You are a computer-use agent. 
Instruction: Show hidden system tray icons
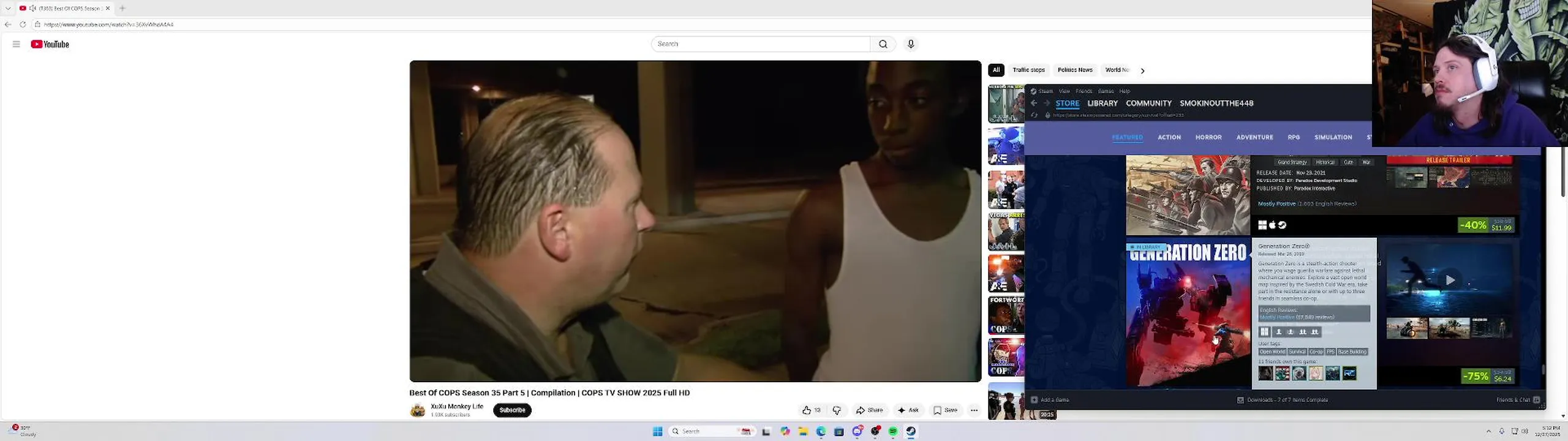pyautogui.click(x=1488, y=431)
